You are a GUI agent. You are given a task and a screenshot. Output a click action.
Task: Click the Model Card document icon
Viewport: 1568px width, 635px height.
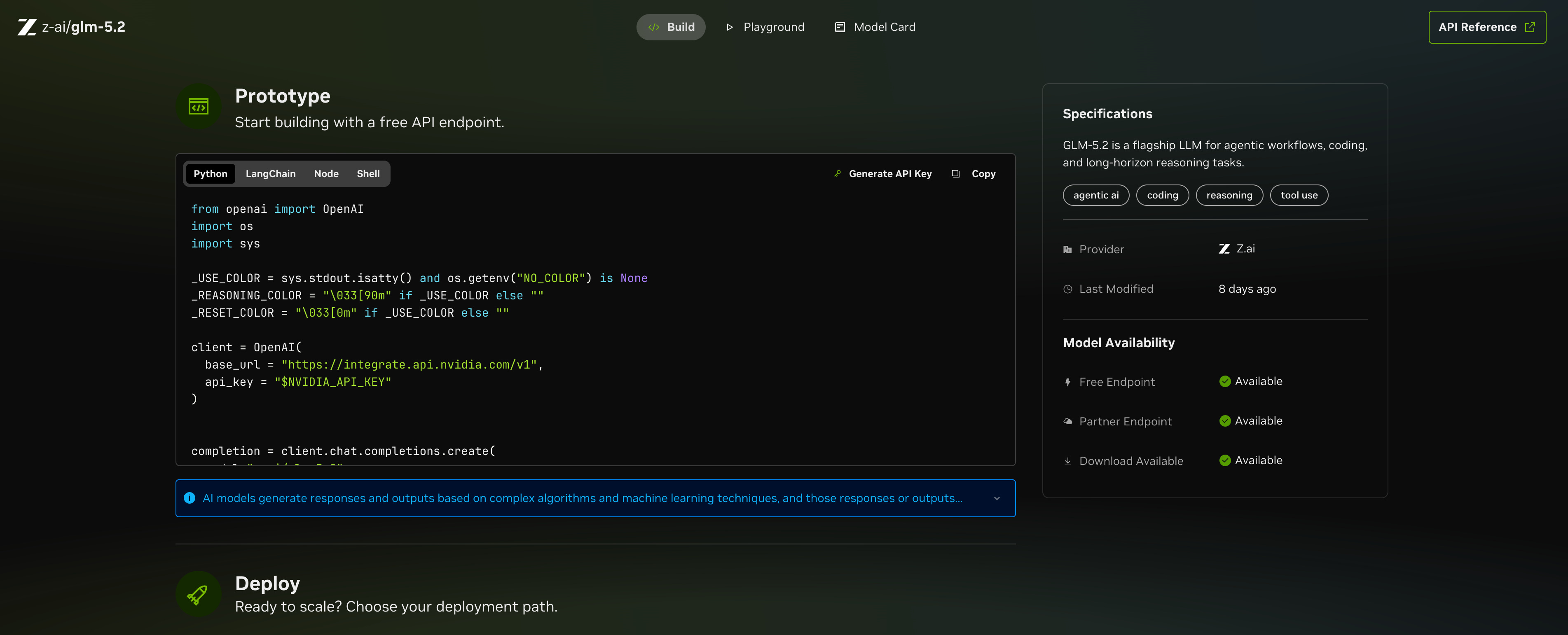(840, 27)
